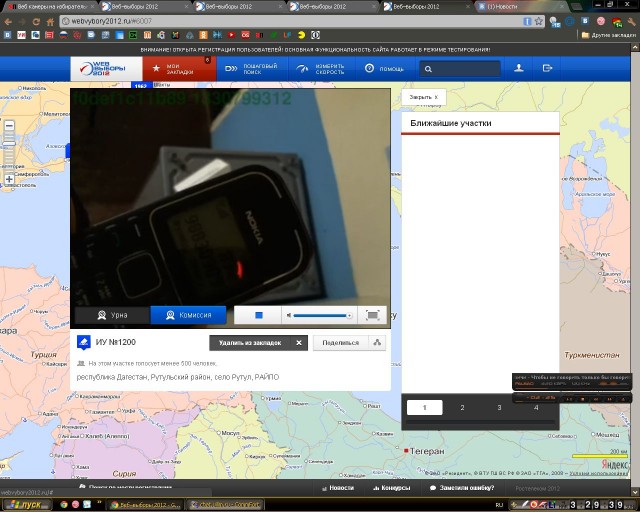Open Пошаговый поиск menu item
640x512 pixels.
252,69
